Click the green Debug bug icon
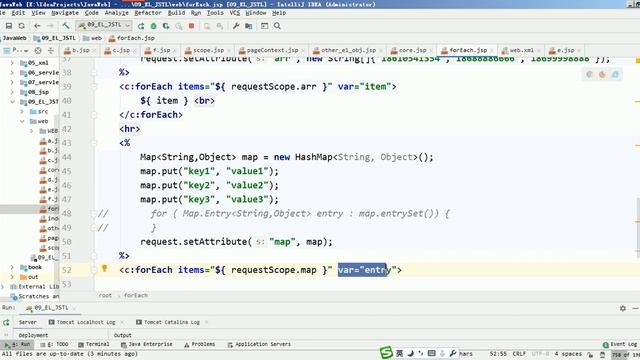Viewport: 640px width, 360px height. pyautogui.click(x=153, y=26)
